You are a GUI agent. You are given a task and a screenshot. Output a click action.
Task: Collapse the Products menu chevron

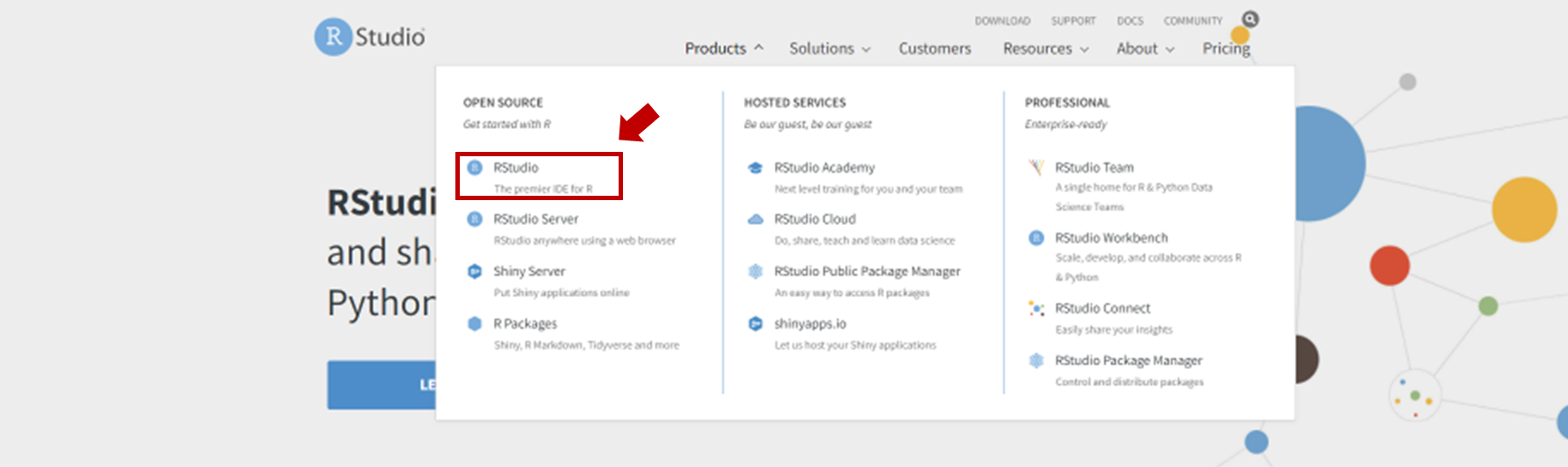click(759, 47)
